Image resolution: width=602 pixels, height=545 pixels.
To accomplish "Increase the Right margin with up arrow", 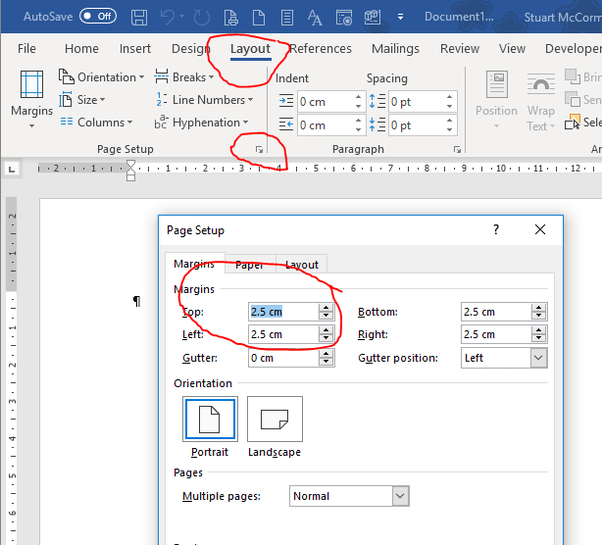I will pos(539,330).
